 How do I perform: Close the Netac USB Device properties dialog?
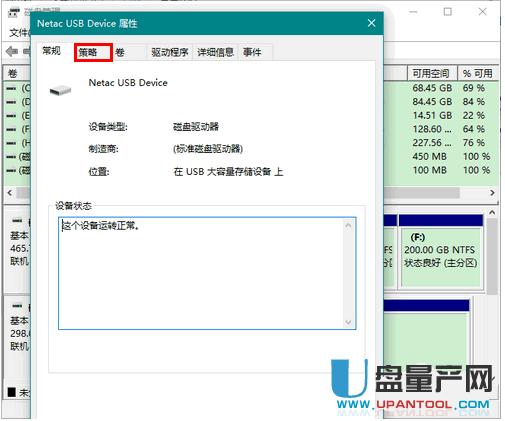(x=371, y=23)
